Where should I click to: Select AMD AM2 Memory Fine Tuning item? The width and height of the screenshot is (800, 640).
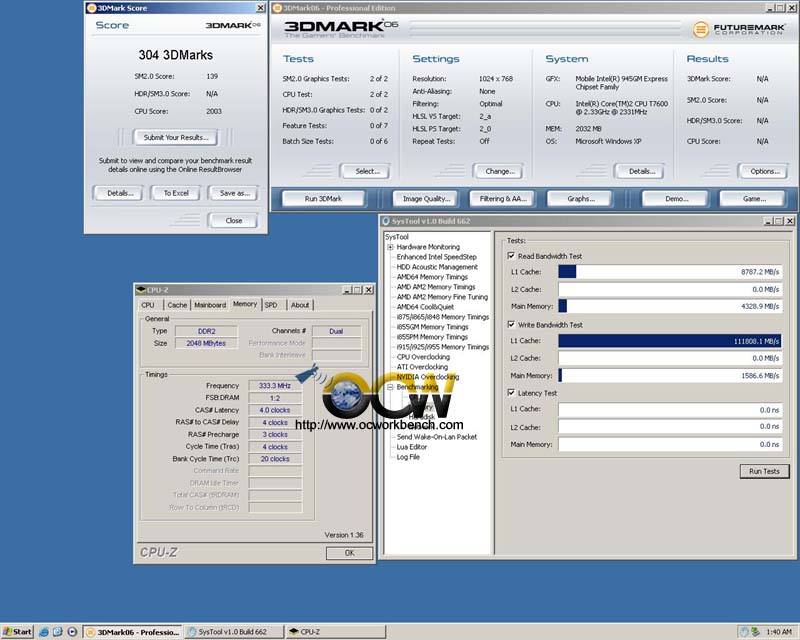pyautogui.click(x=442, y=297)
